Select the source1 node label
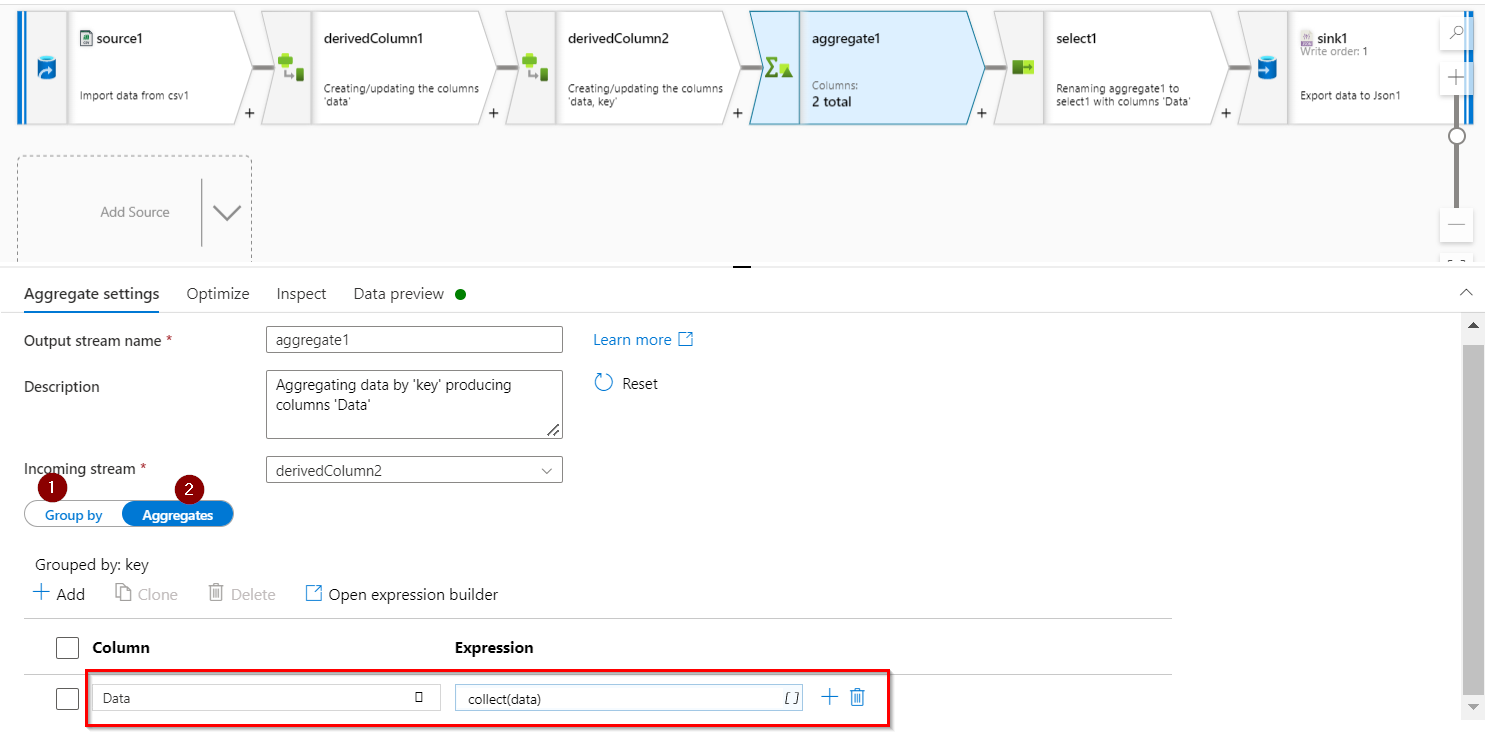This screenshot has height=741, width=1485. 119,38
